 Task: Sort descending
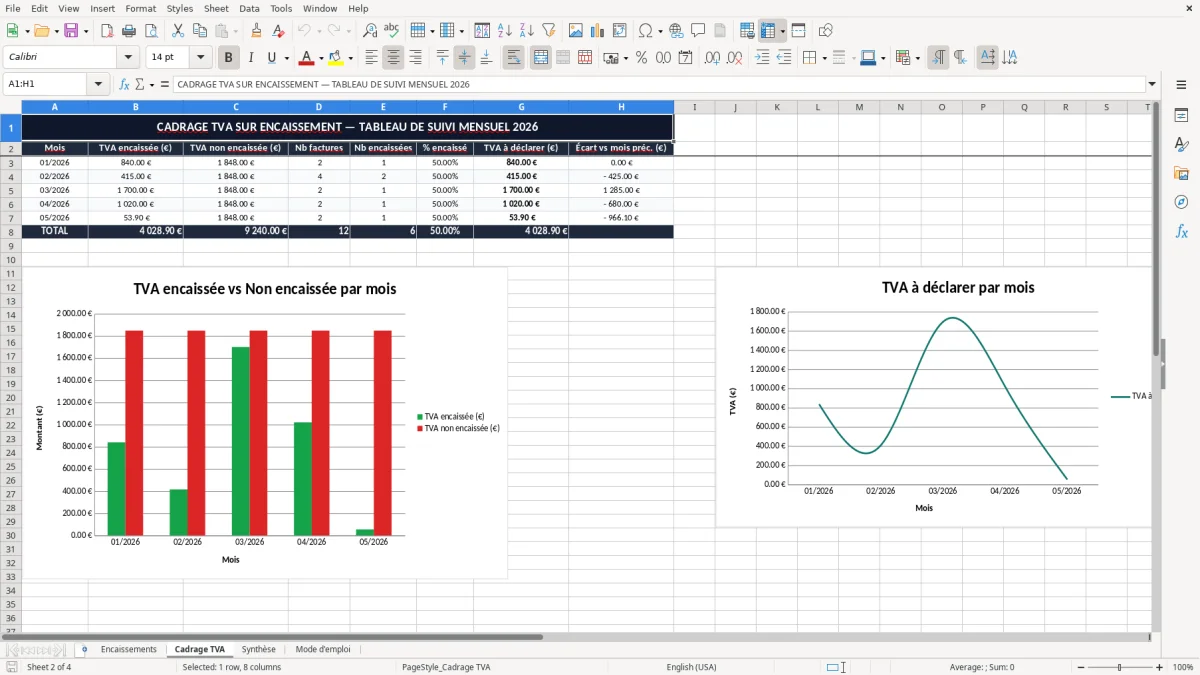[x=526, y=31]
